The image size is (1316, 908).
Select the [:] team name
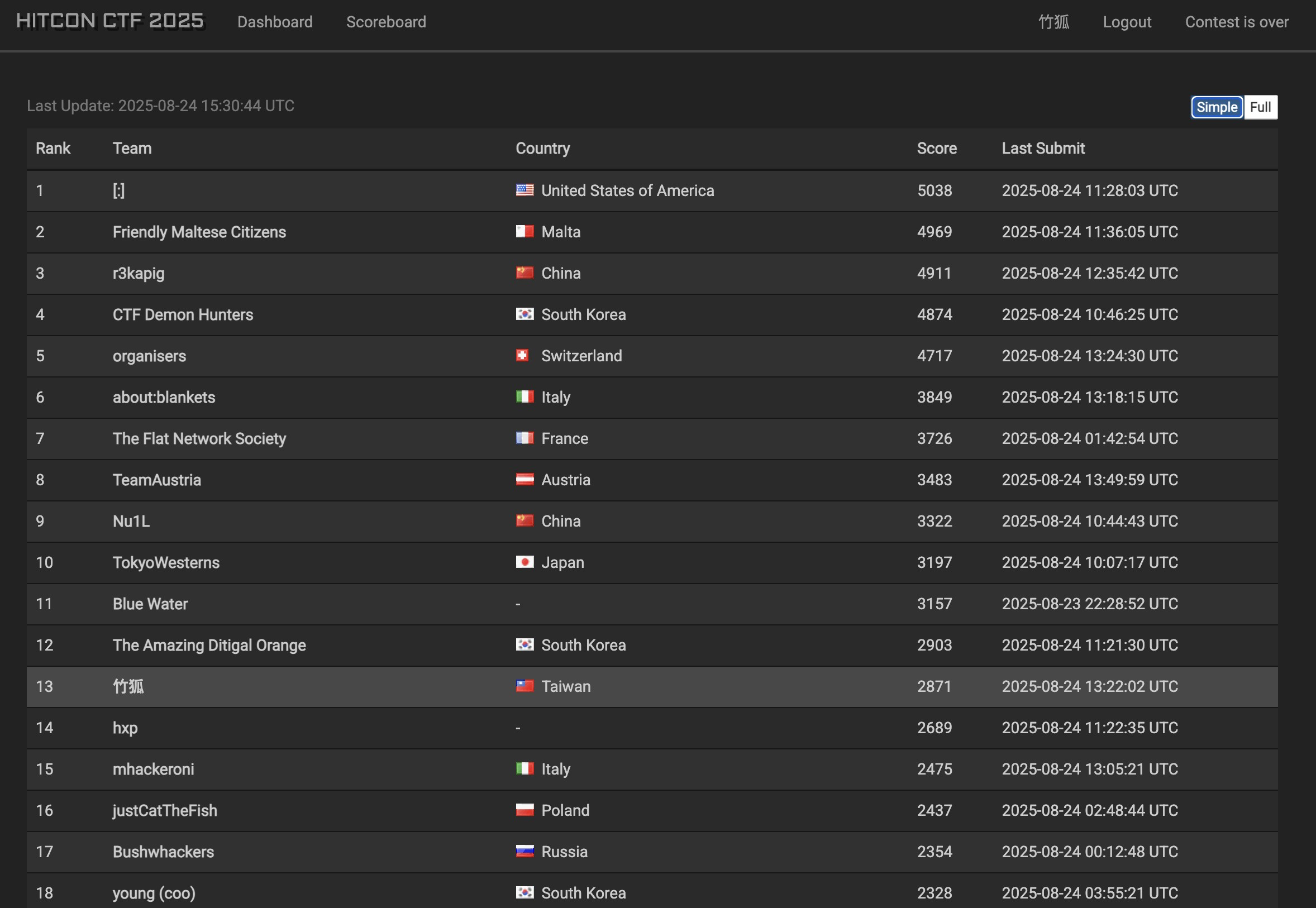pos(118,190)
